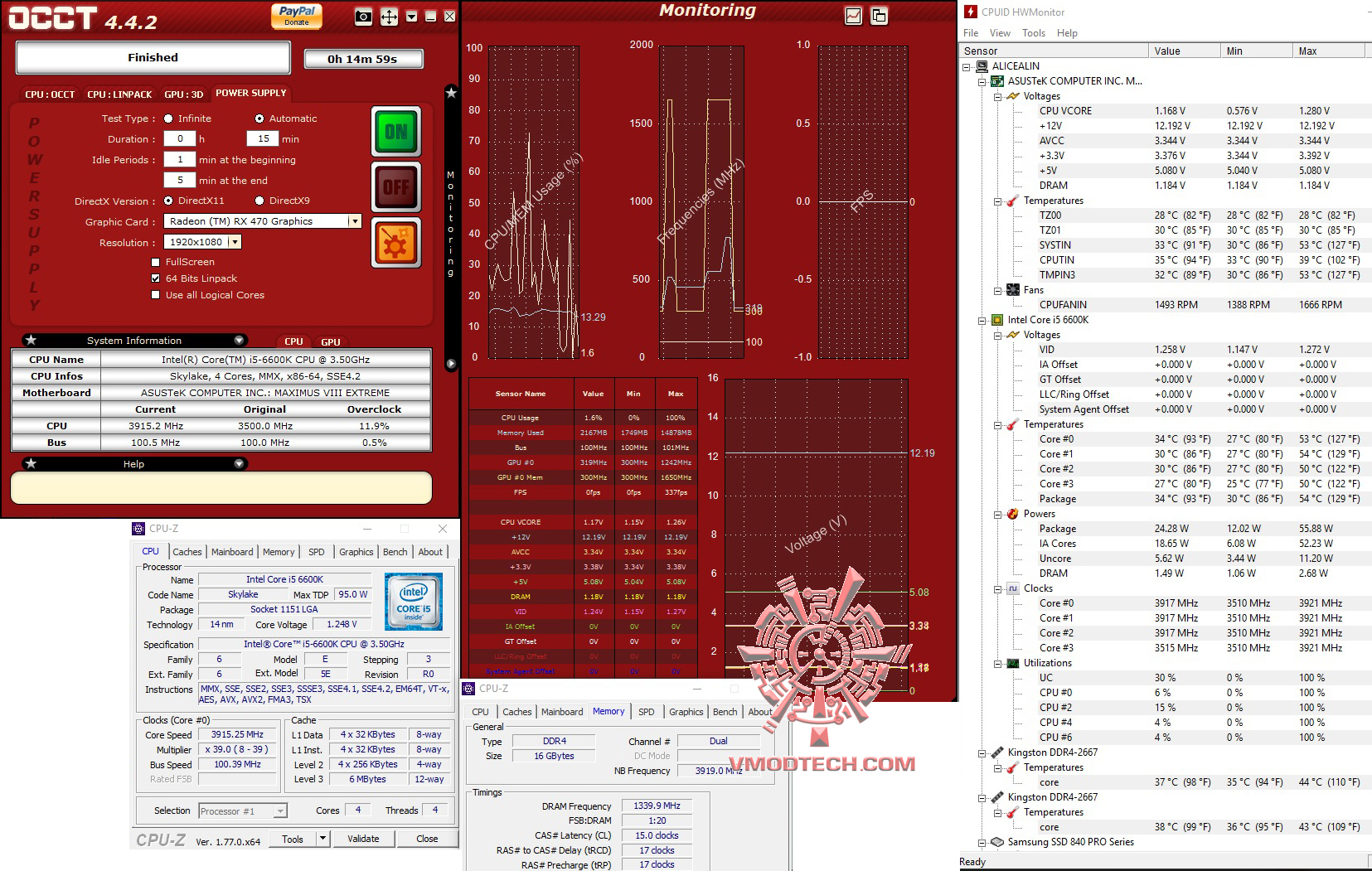This screenshot has height=871, width=1372.
Task: Switch to the GPU : 3D tab
Action: click(183, 94)
